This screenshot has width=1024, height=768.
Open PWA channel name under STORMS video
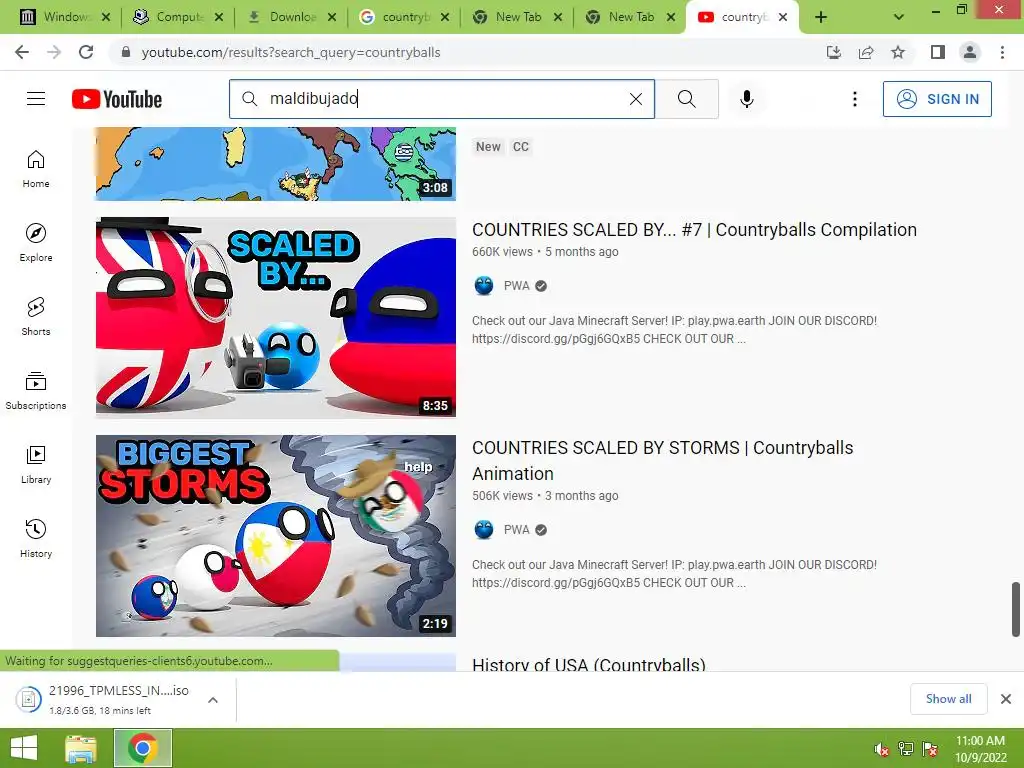(517, 530)
